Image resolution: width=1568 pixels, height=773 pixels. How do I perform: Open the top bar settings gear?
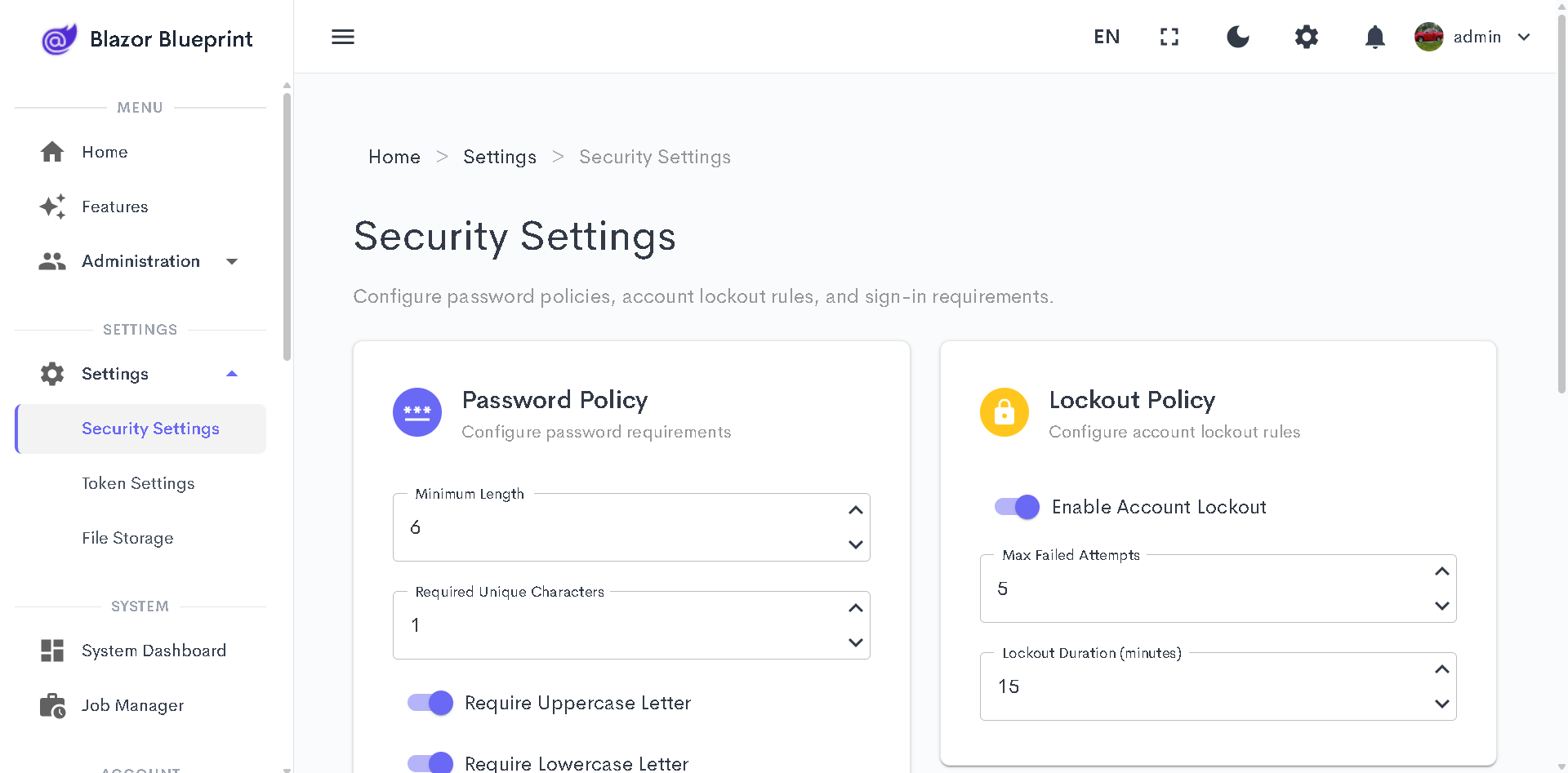coord(1307,37)
